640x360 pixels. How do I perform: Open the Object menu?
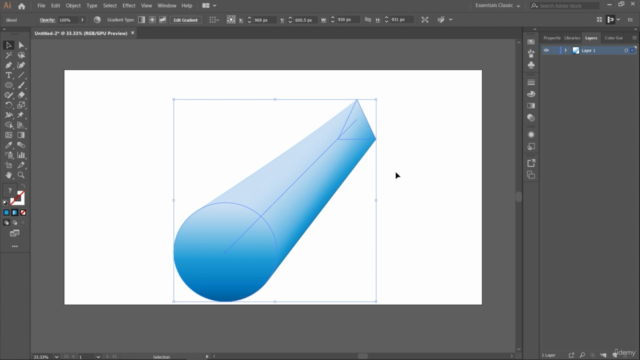[x=73, y=6]
